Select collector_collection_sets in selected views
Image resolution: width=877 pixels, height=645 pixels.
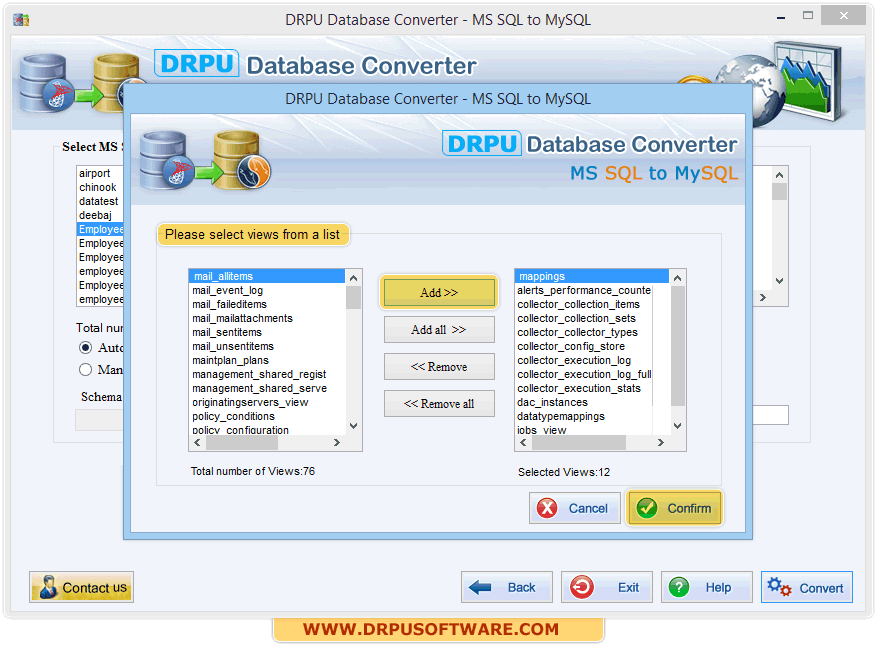click(584, 318)
